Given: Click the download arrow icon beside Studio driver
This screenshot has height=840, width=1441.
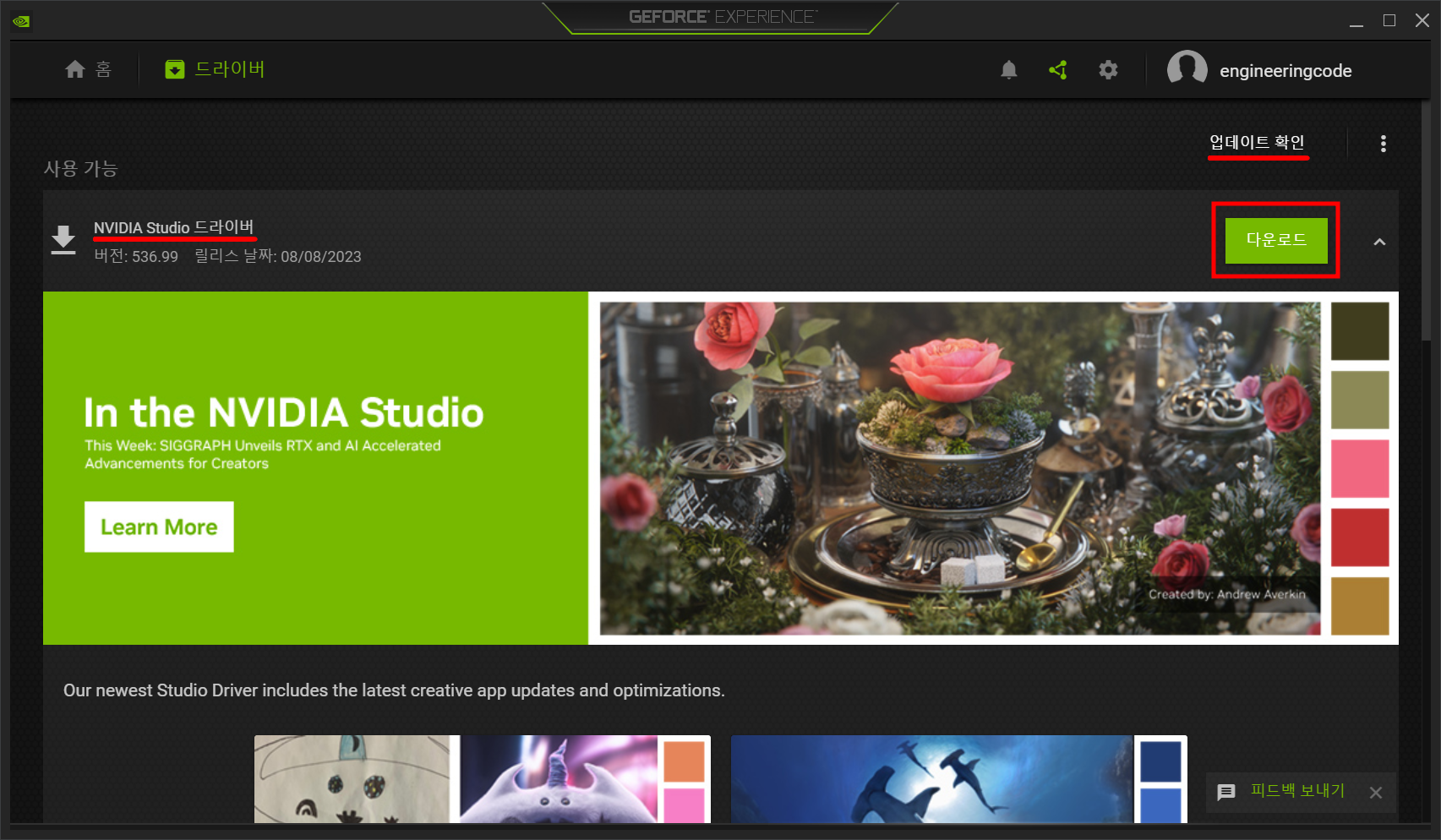Looking at the screenshot, I should point(63,240).
